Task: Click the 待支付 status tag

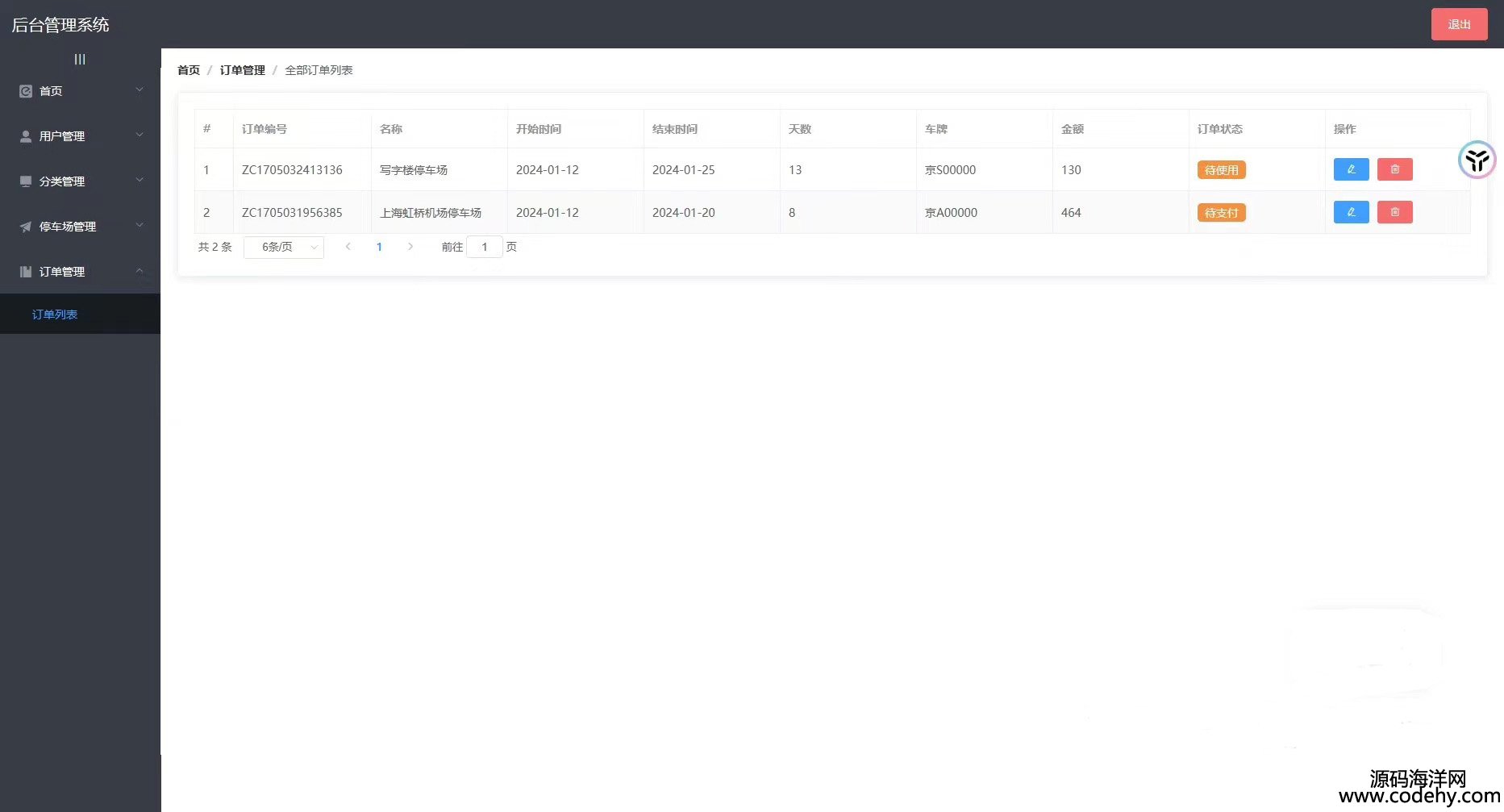Action: pyautogui.click(x=1221, y=213)
